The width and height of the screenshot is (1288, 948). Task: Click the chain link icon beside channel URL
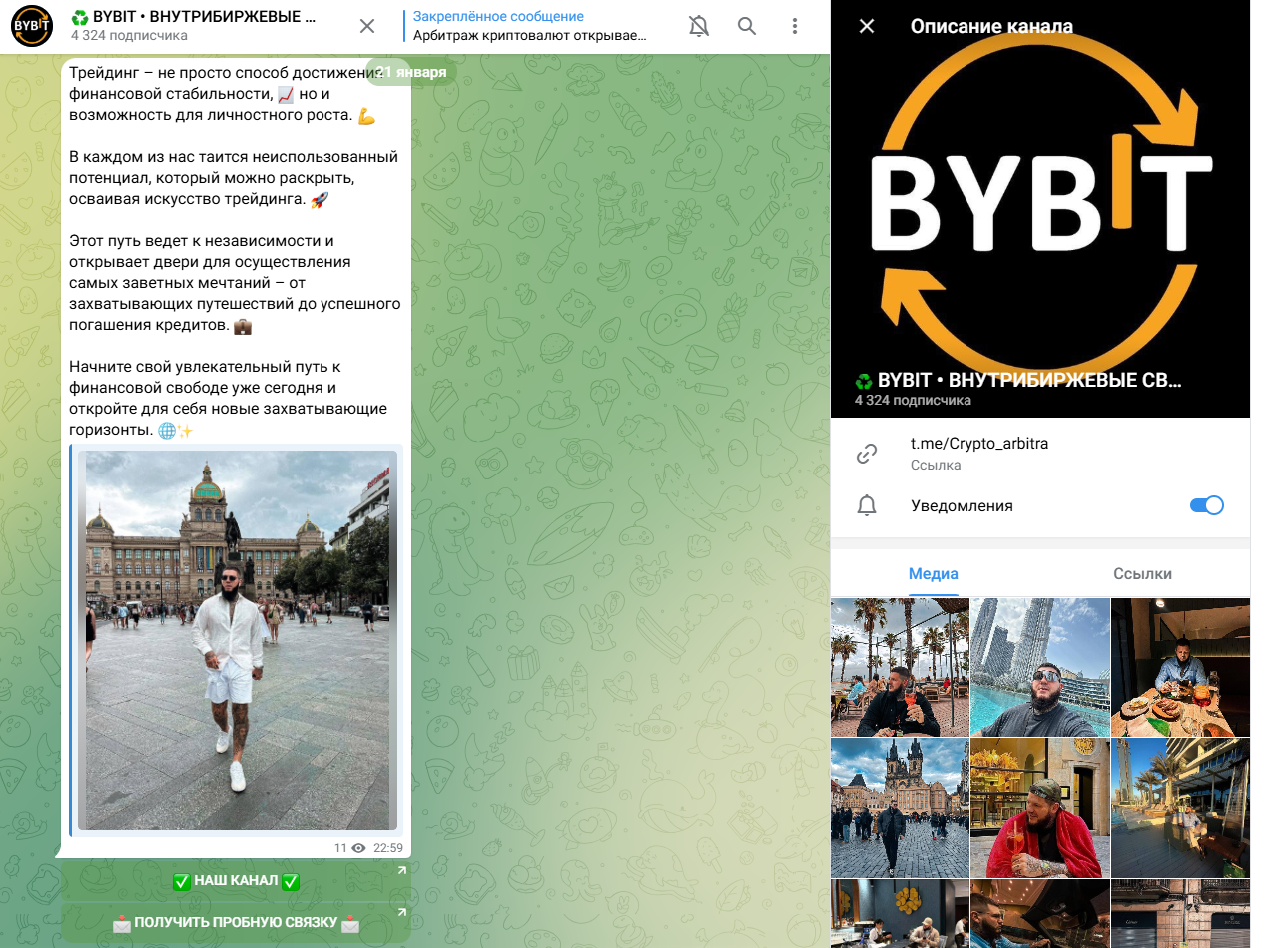click(867, 454)
